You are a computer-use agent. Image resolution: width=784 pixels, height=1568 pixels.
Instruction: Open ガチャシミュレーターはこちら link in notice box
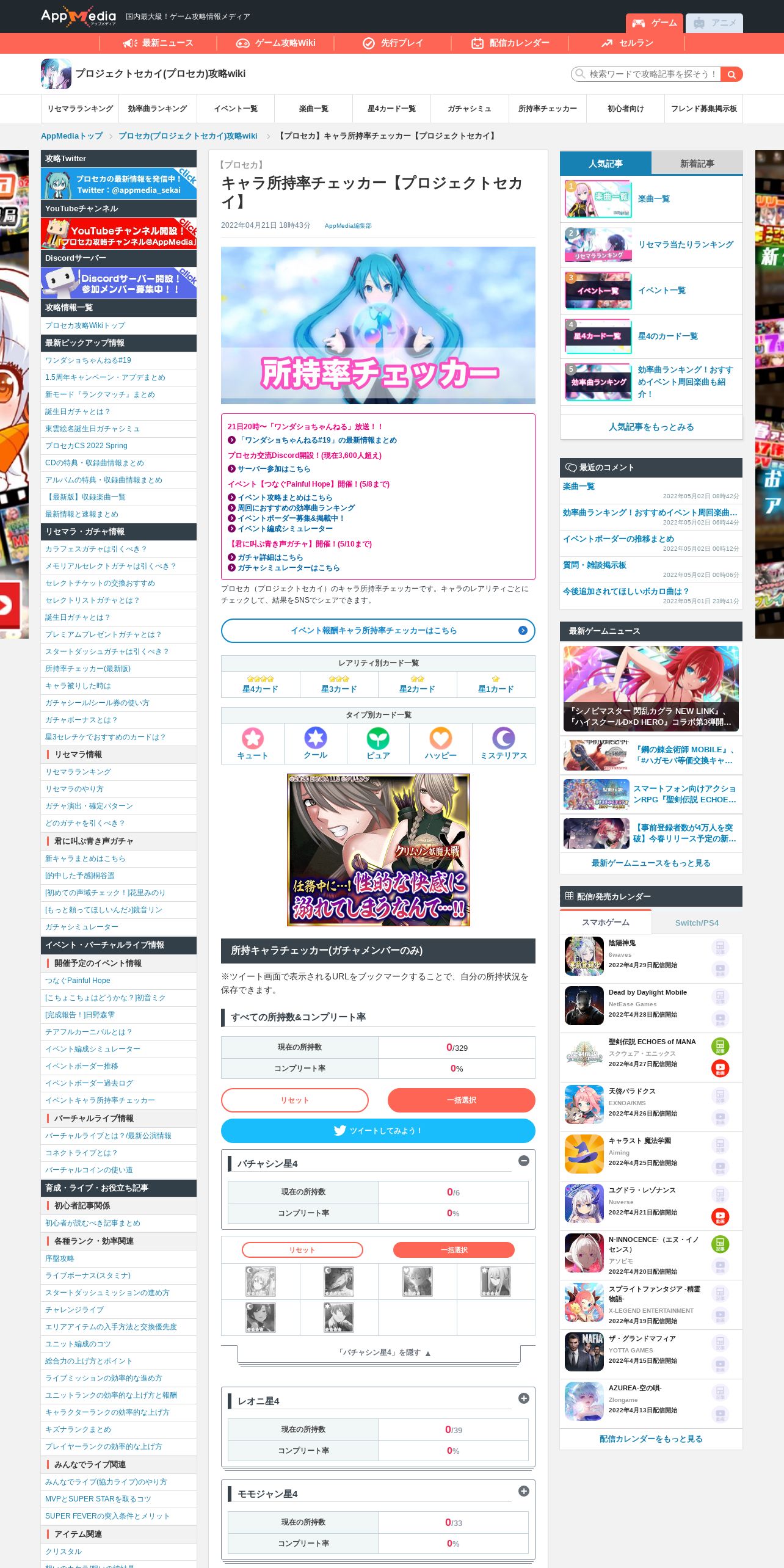click(x=288, y=568)
